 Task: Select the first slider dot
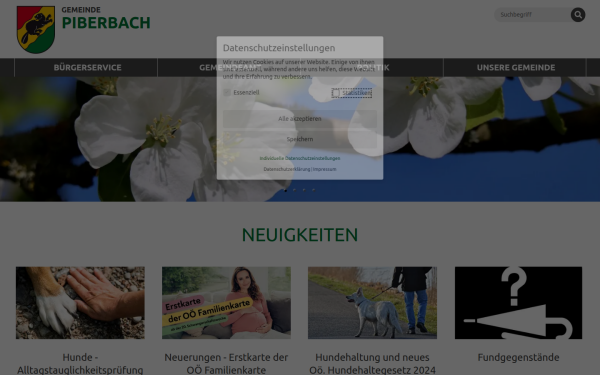coord(285,190)
